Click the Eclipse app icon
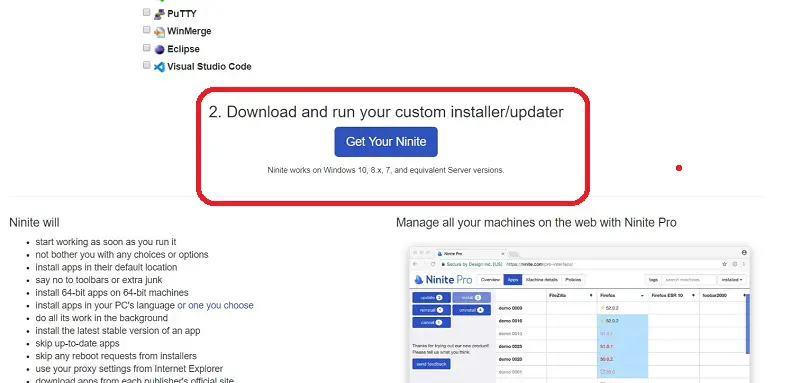 [x=159, y=49]
